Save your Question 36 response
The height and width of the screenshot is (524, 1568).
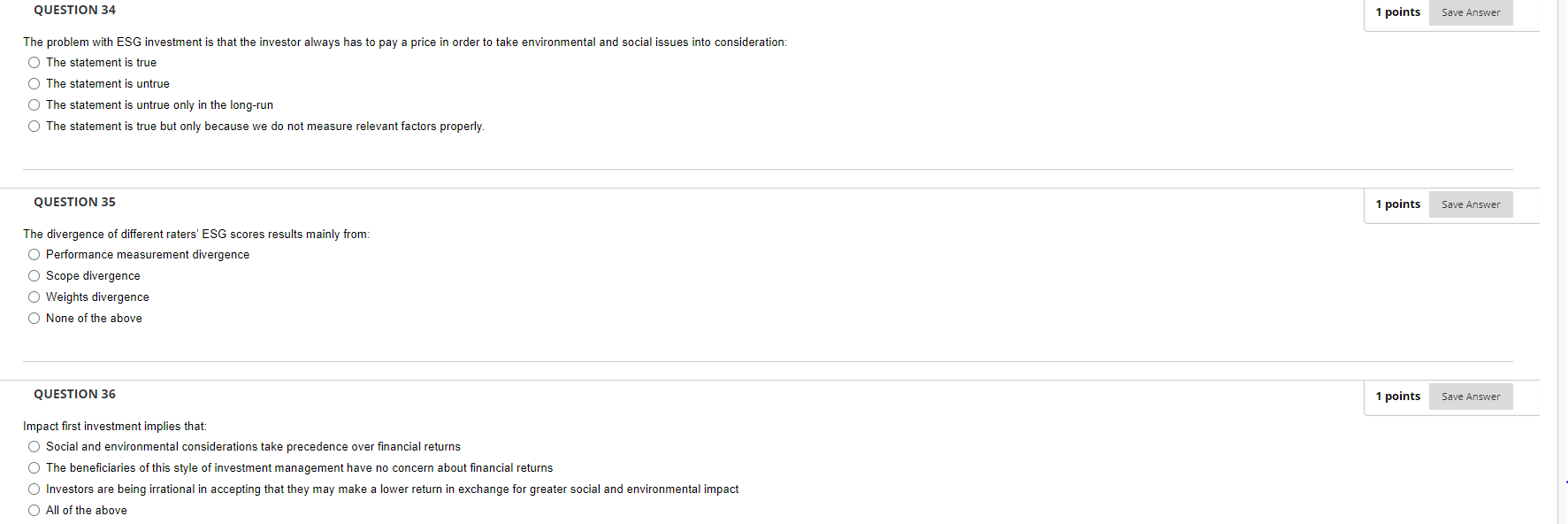[x=1470, y=396]
